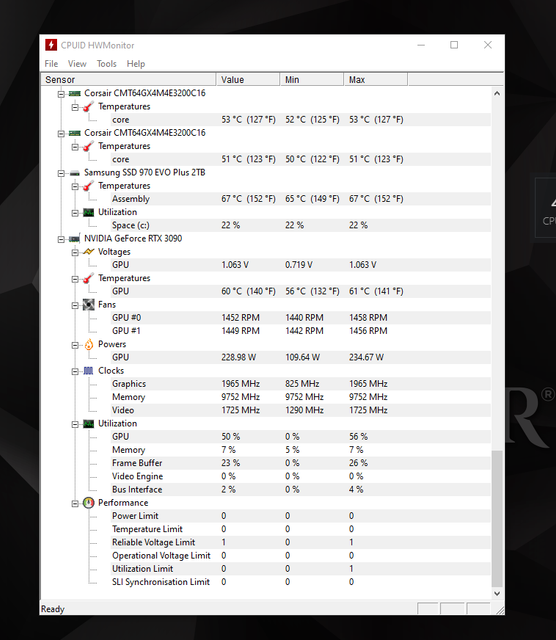Select the Assembly temperature row
556x640 pixels.
(301, 199)
